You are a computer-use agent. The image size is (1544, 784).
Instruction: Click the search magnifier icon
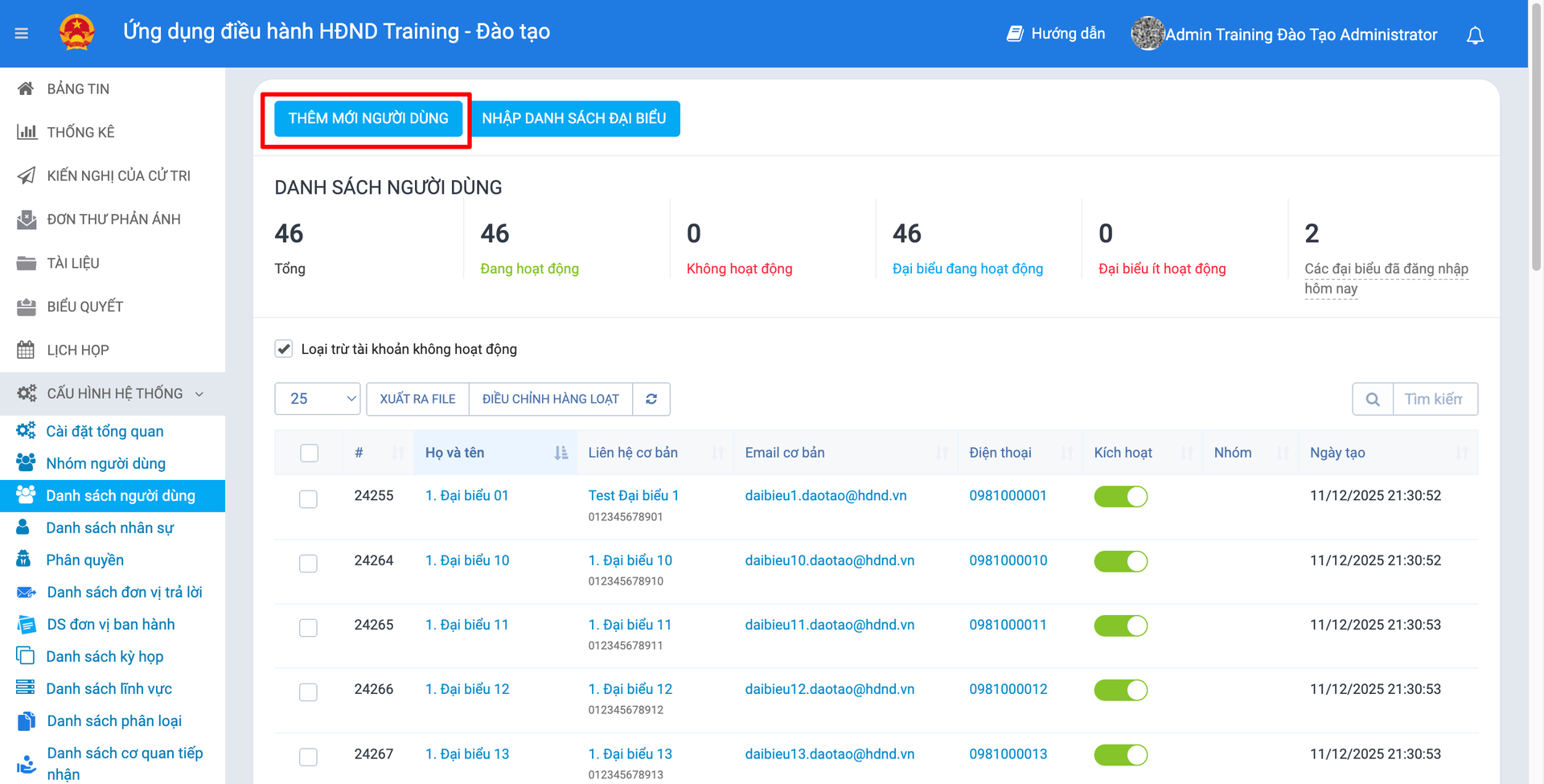click(1372, 399)
